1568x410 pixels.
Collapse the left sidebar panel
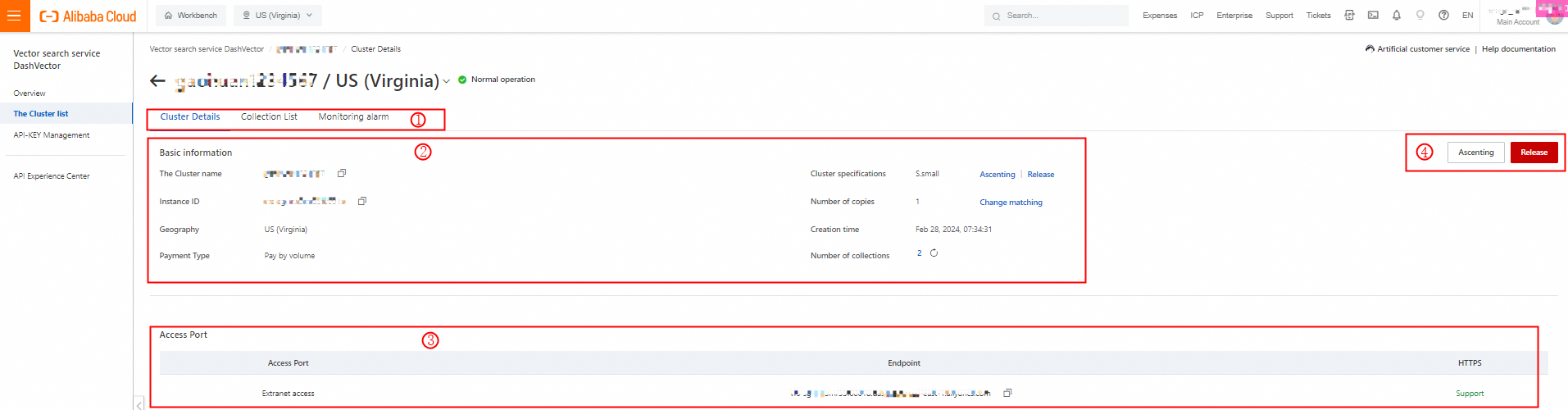[x=139, y=403]
